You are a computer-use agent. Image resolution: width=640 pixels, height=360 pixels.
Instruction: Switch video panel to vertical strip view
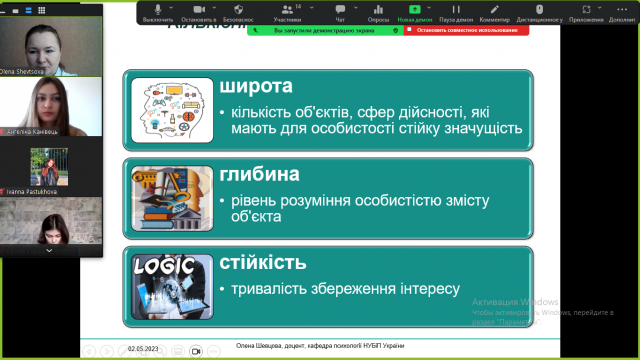click(x=29, y=11)
